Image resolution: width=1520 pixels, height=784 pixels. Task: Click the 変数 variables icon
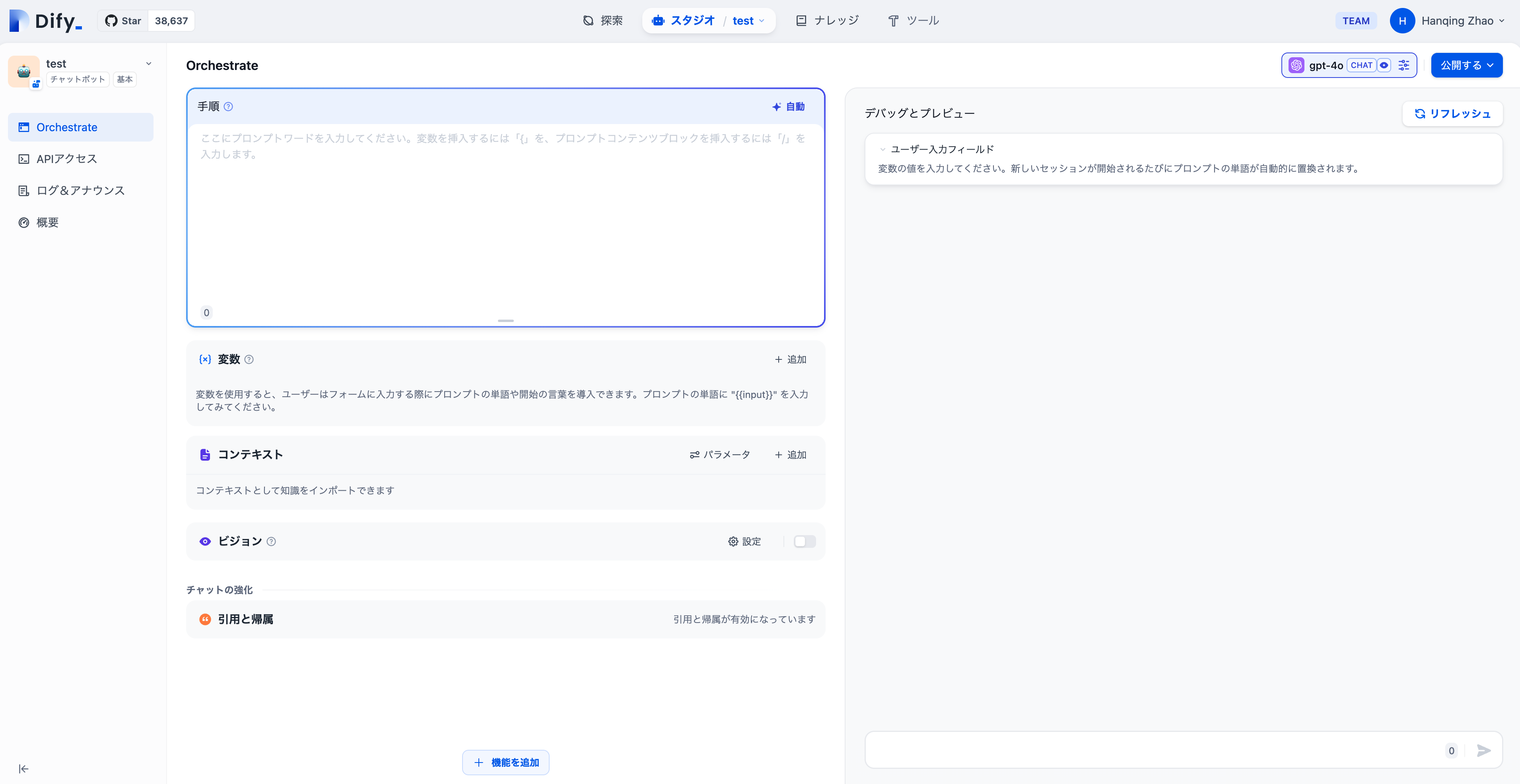[x=205, y=359]
